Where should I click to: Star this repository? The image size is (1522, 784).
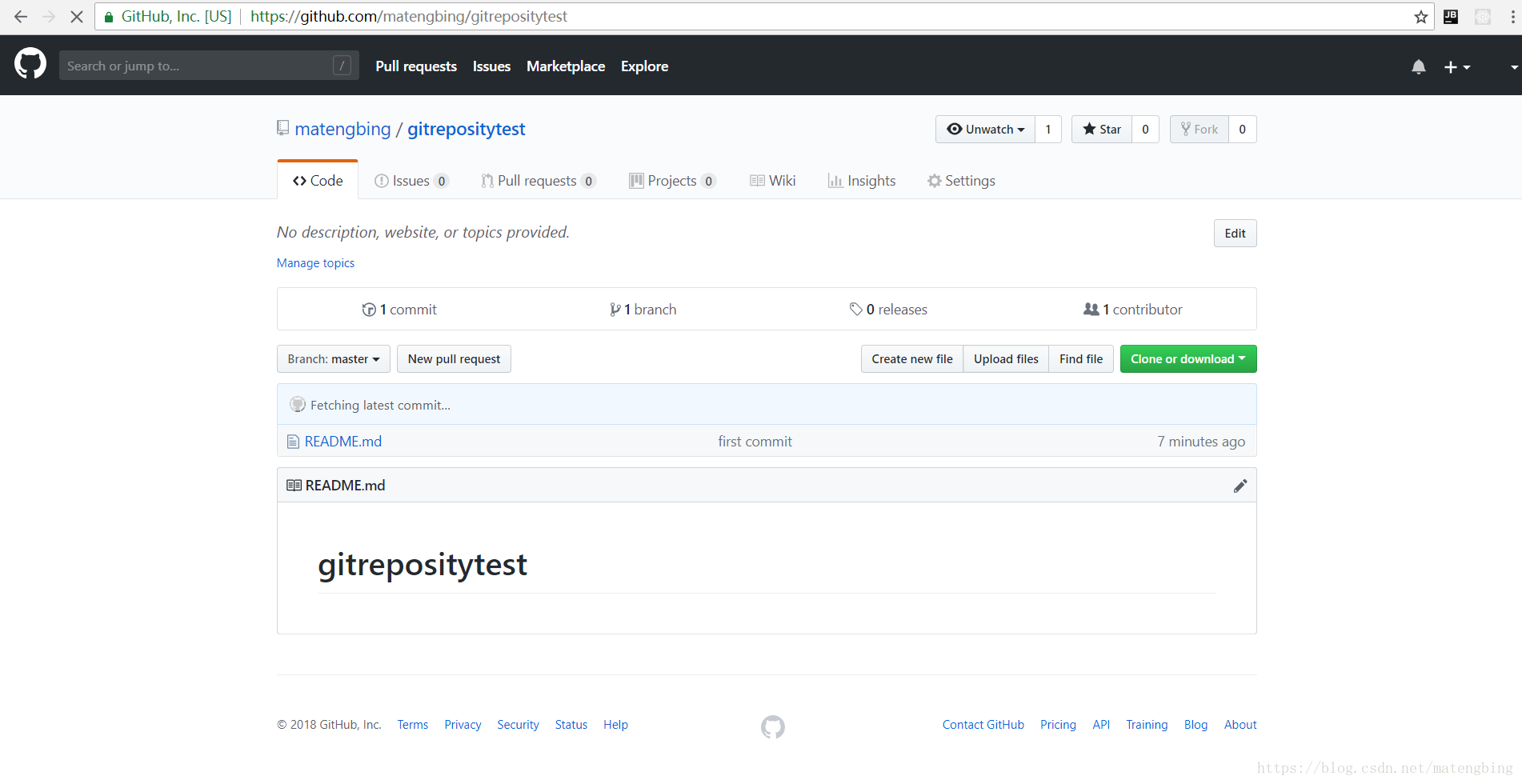point(1102,130)
